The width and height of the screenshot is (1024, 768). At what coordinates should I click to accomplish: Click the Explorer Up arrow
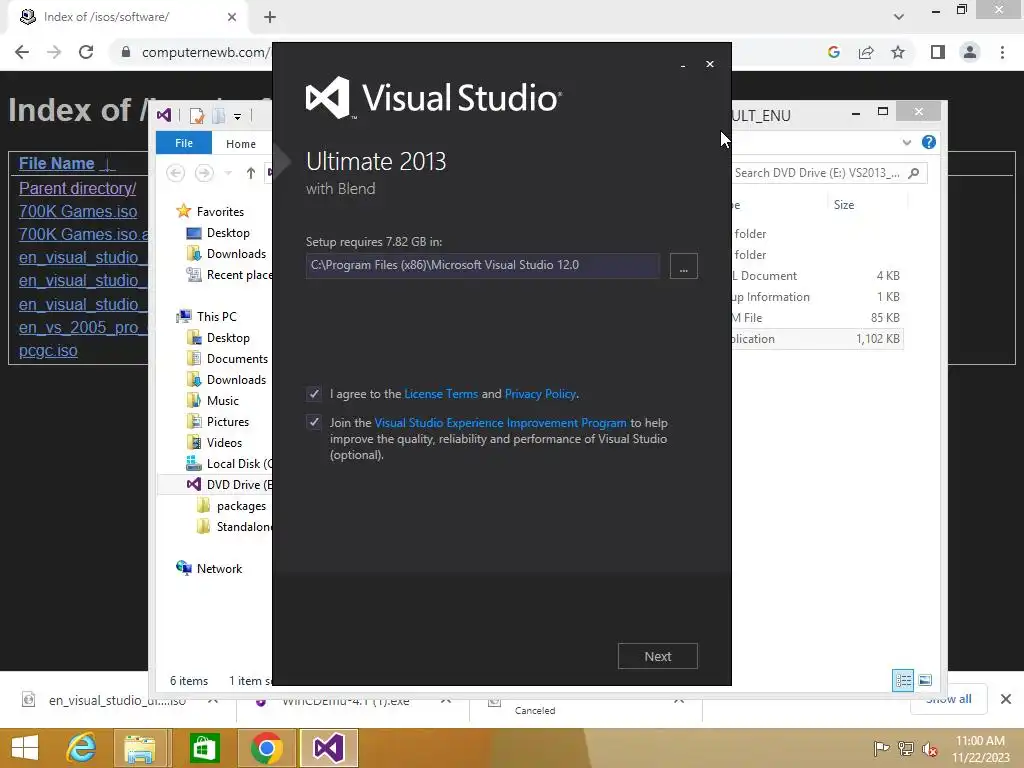coord(251,173)
